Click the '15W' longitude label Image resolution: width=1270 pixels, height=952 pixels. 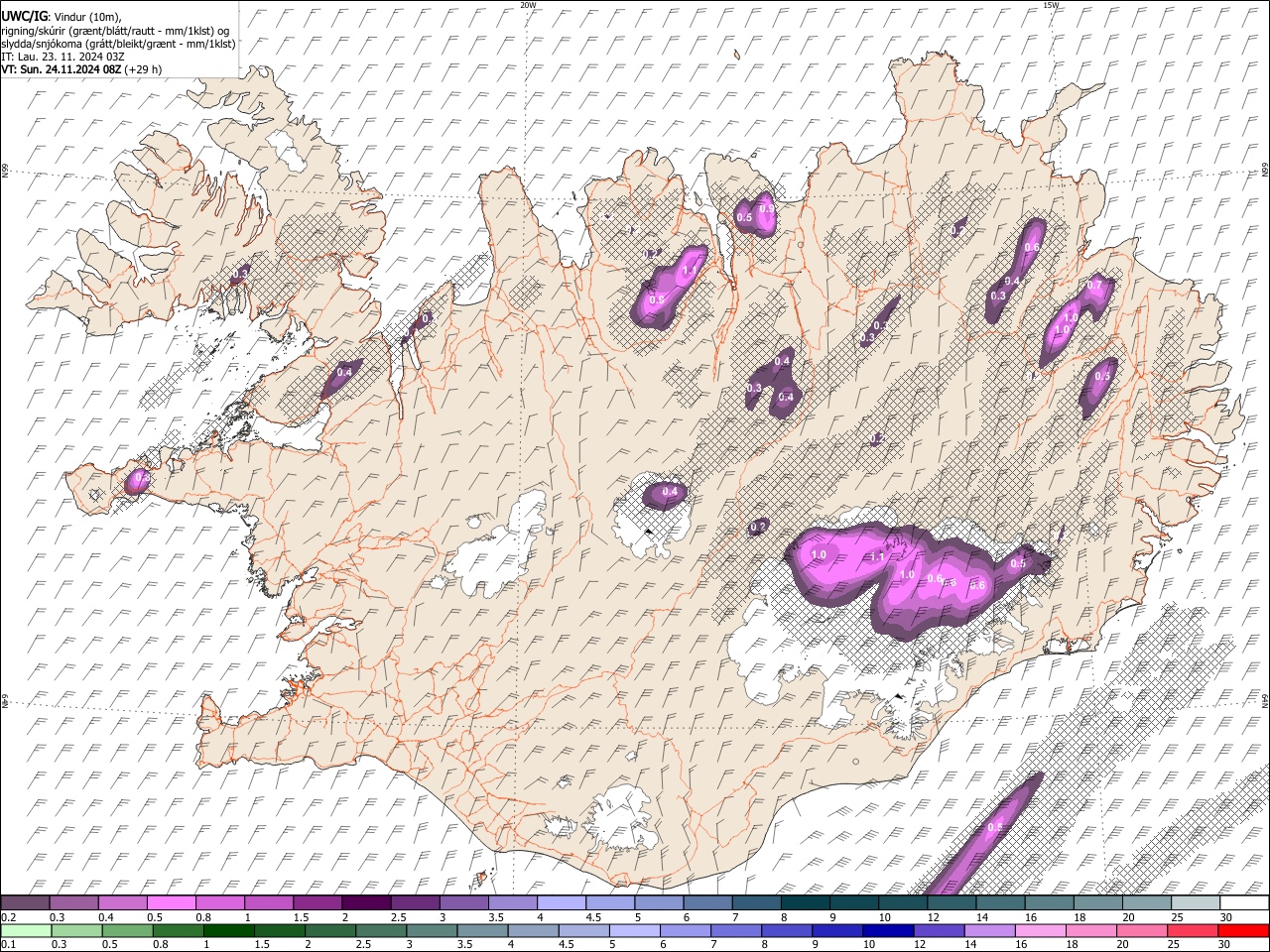(1051, 5)
